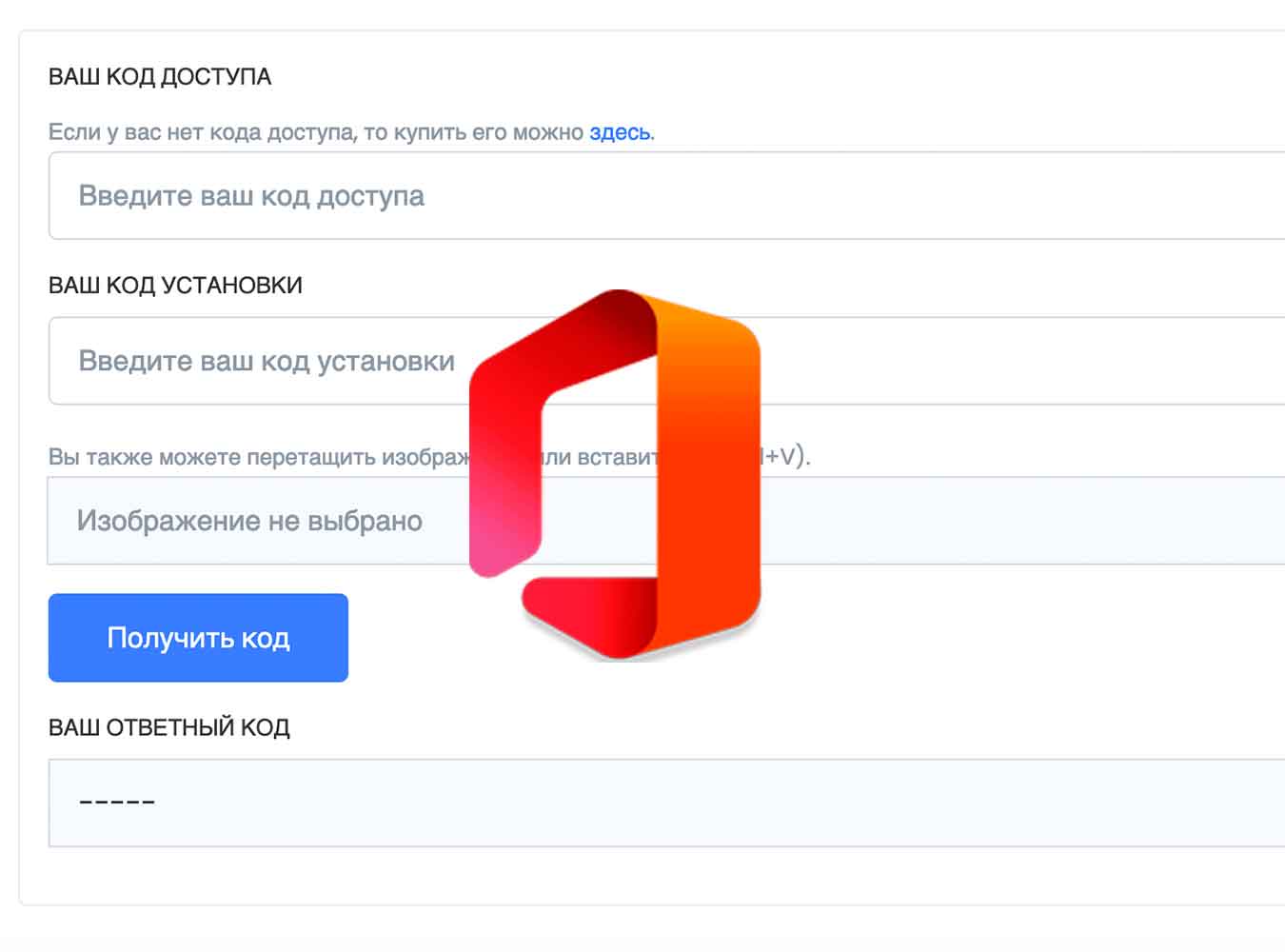Click the 'здесь' purchase link

[x=620, y=132]
